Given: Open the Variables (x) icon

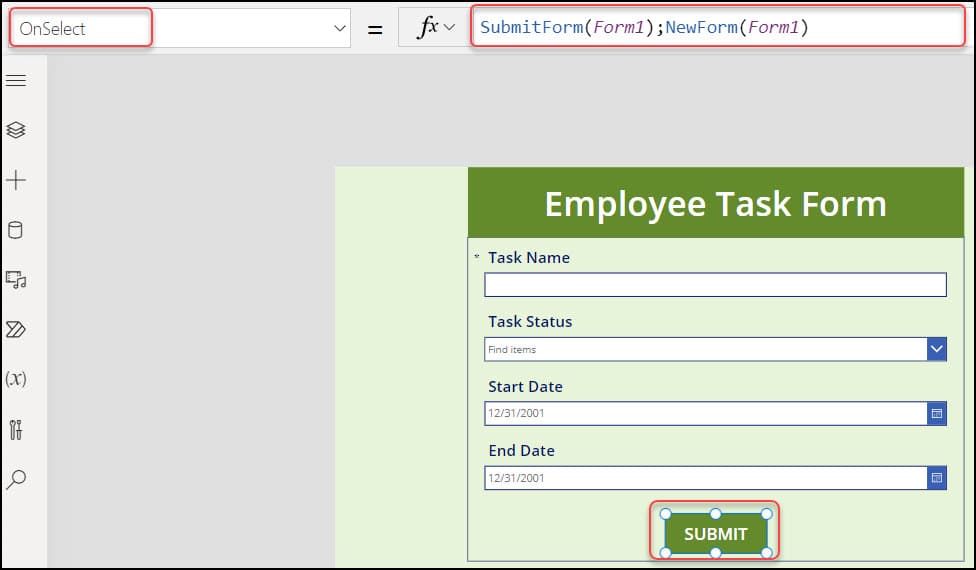Looking at the screenshot, I should pos(16,379).
